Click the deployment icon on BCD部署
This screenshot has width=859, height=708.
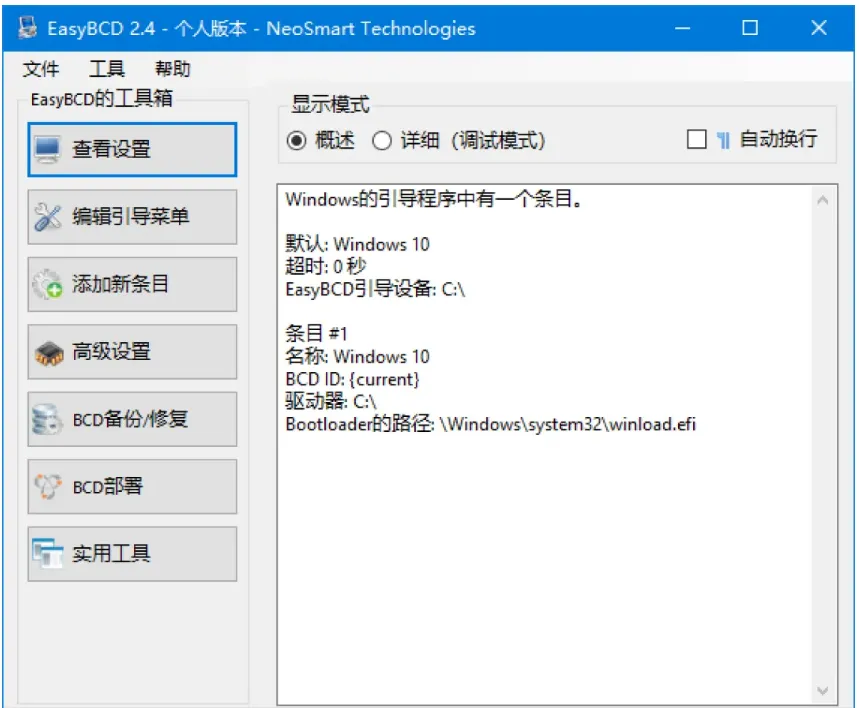[48, 487]
